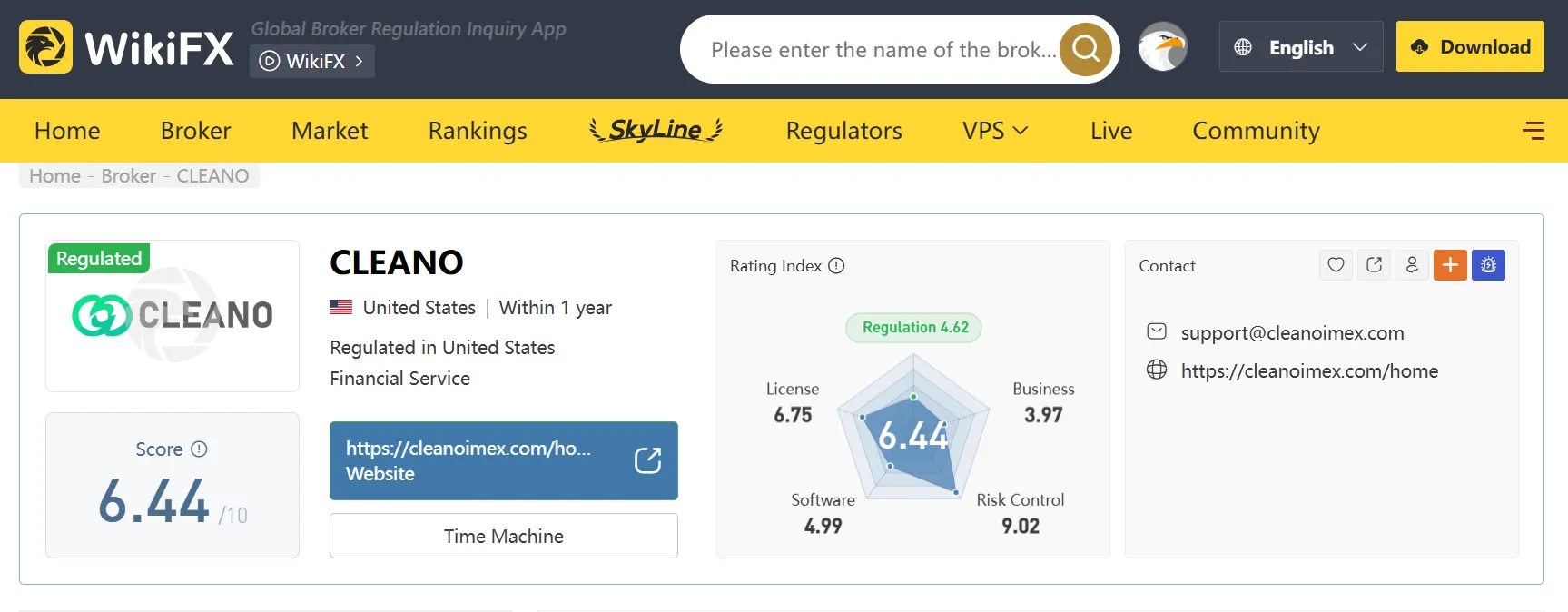Focus the broker name search field
Viewport: 1568px width, 612px height.
pyautogui.click(x=883, y=49)
